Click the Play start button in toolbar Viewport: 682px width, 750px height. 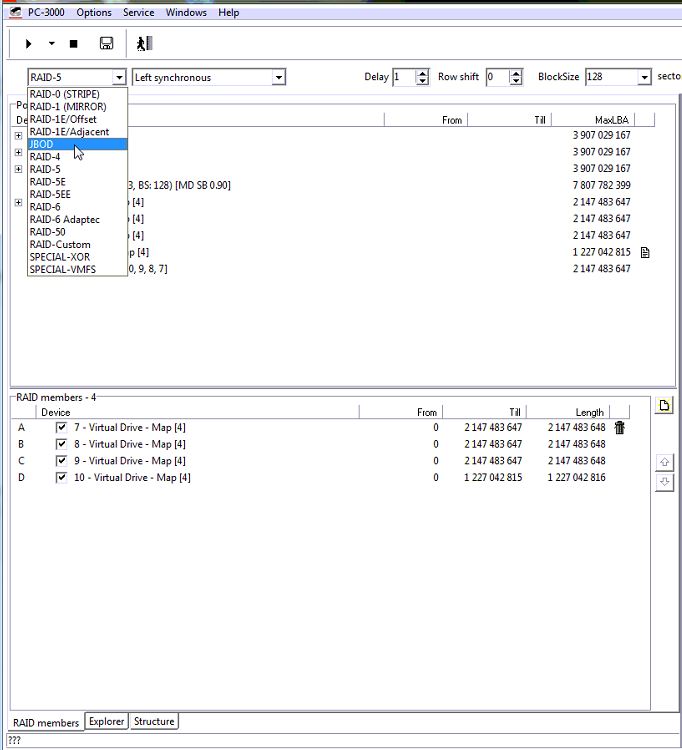tap(28, 44)
